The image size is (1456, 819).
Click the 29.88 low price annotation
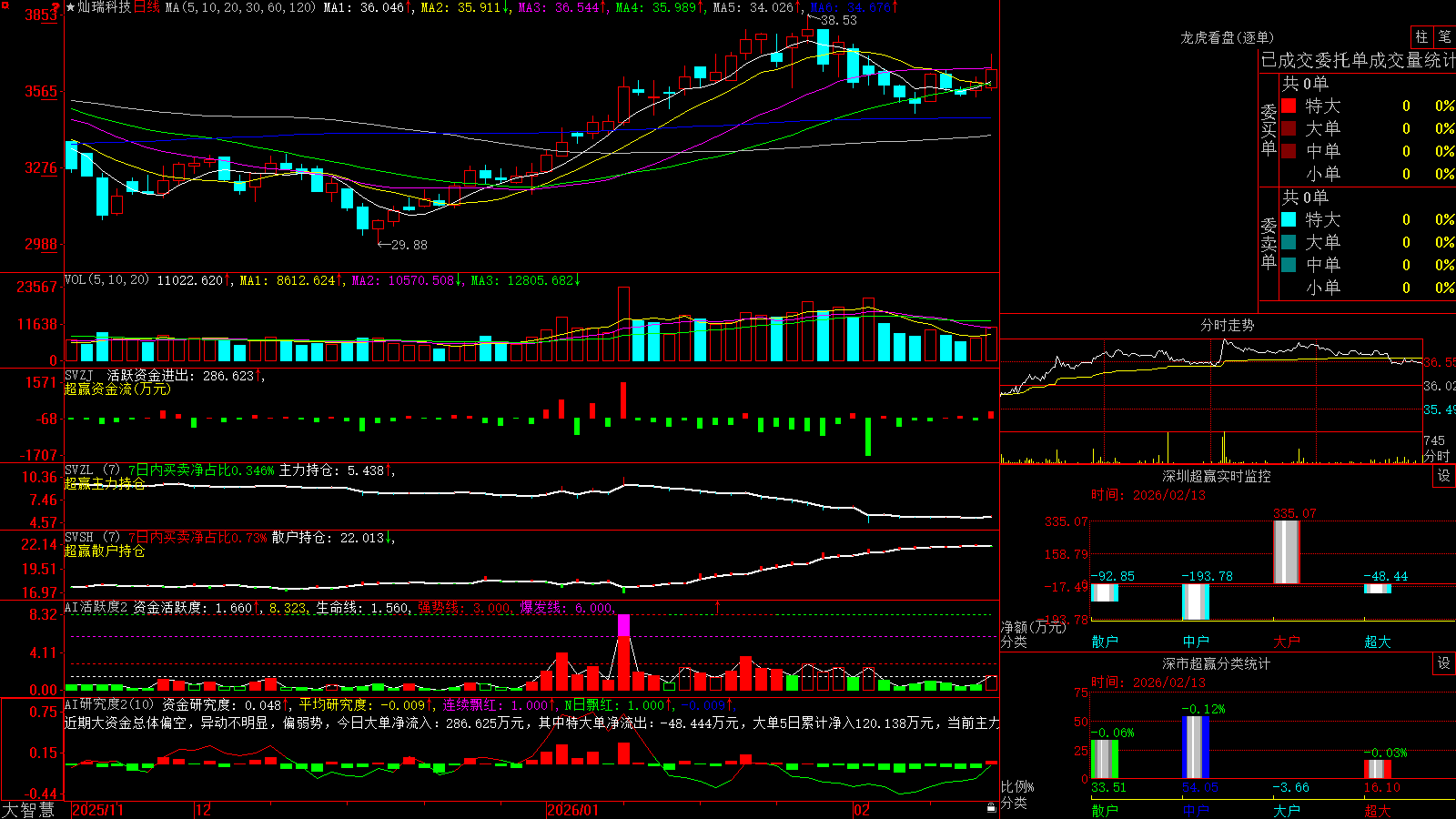click(x=409, y=245)
